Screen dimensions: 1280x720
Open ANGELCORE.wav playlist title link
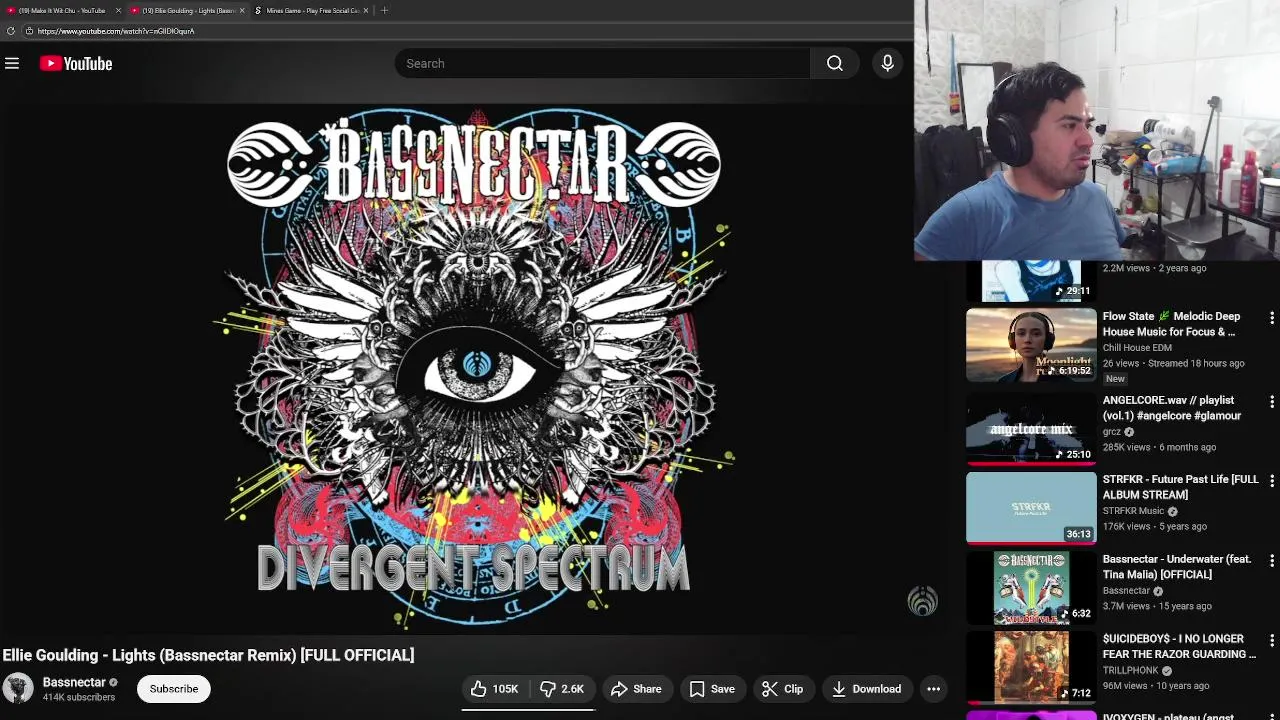[1172, 408]
